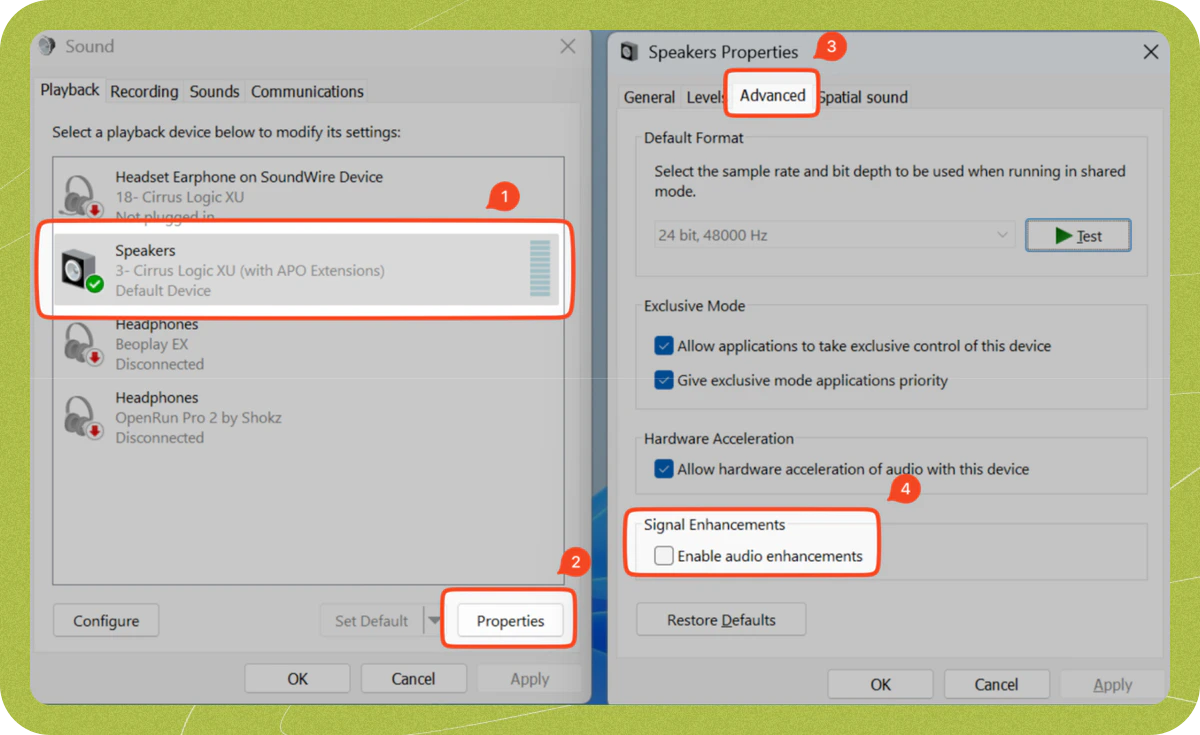The image size is (1200, 735).
Task: Click the Properties button in Sound window
Action: point(510,621)
